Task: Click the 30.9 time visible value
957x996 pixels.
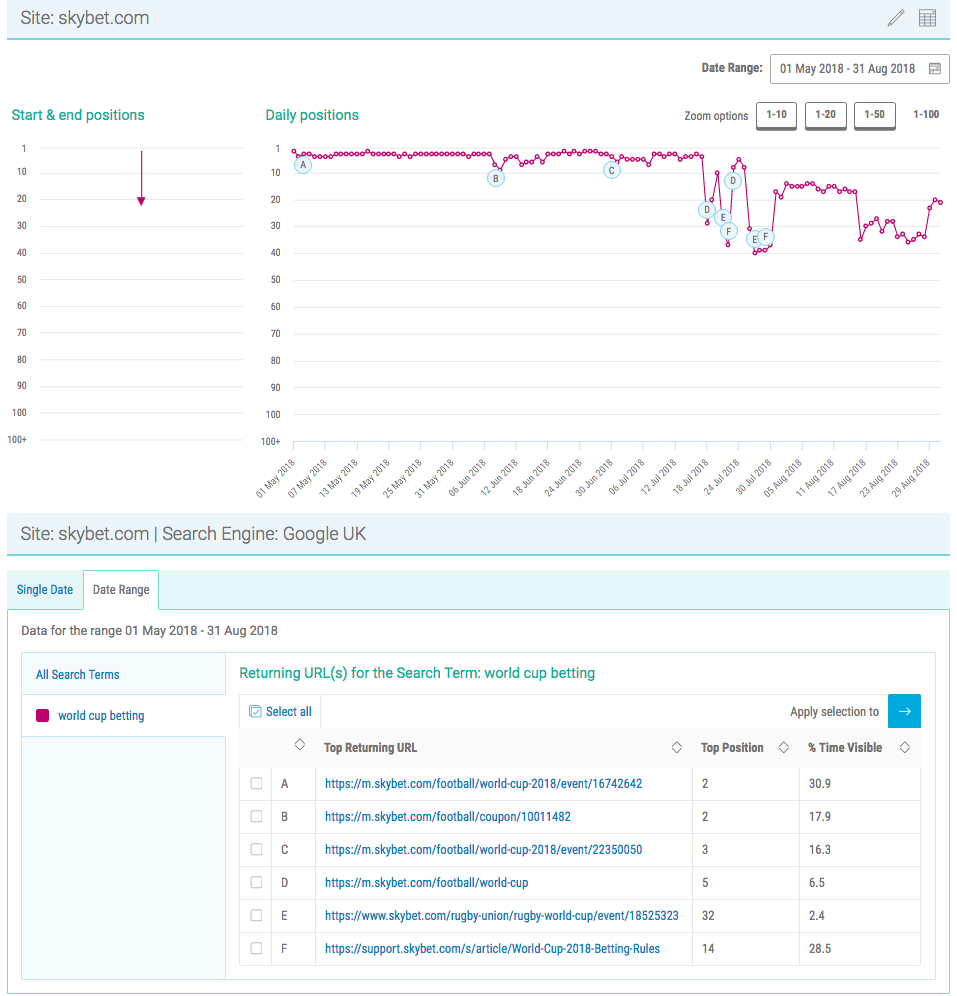Action: (819, 784)
